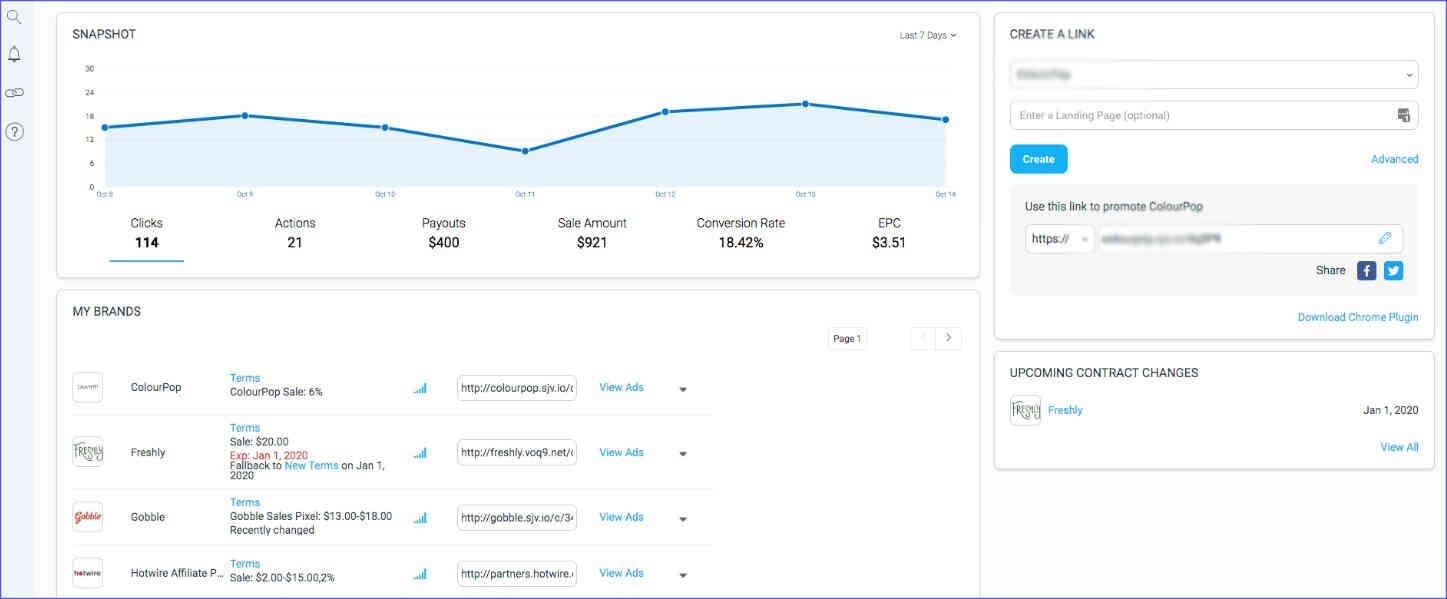Download the Chrome Plugin
The width and height of the screenshot is (1447, 599).
[x=1358, y=317]
